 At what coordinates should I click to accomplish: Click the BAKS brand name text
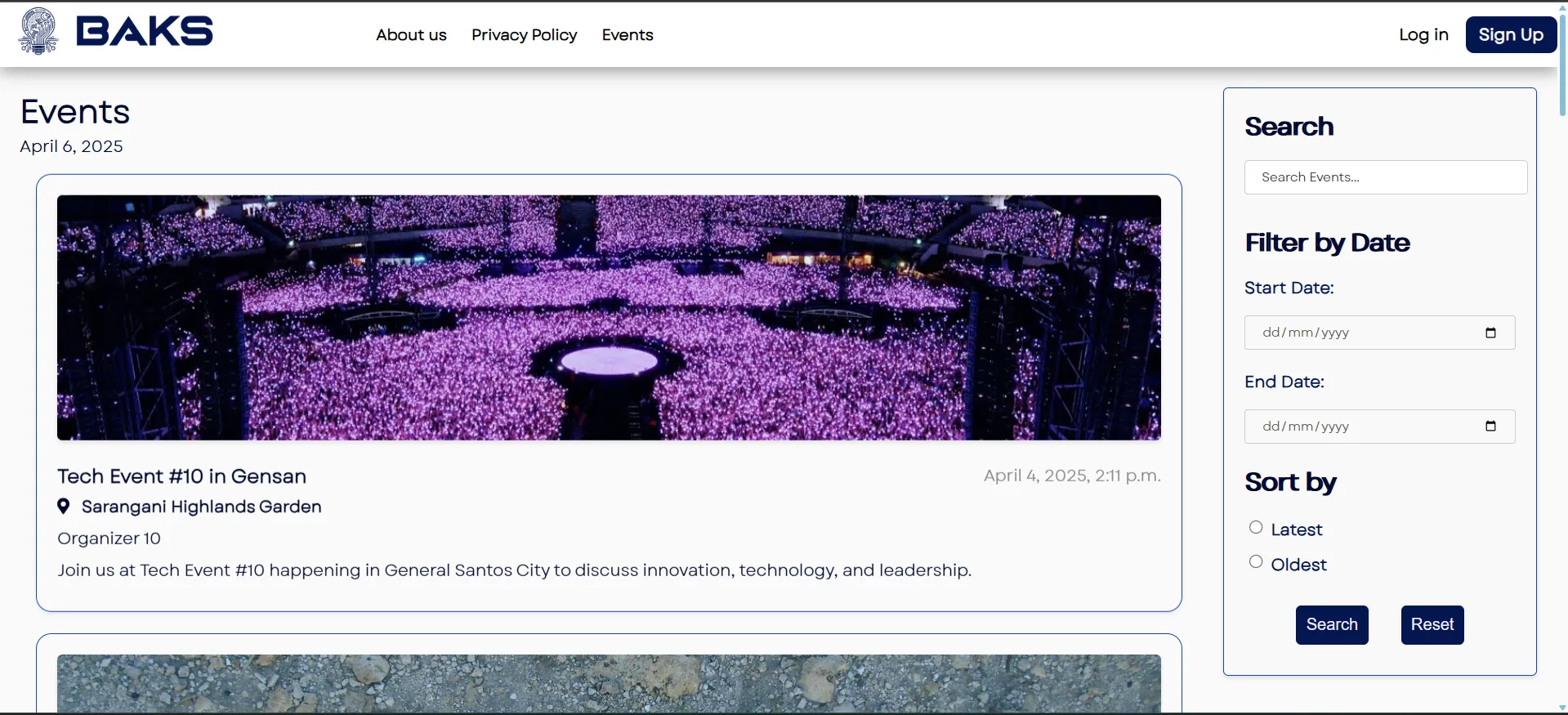tap(145, 32)
